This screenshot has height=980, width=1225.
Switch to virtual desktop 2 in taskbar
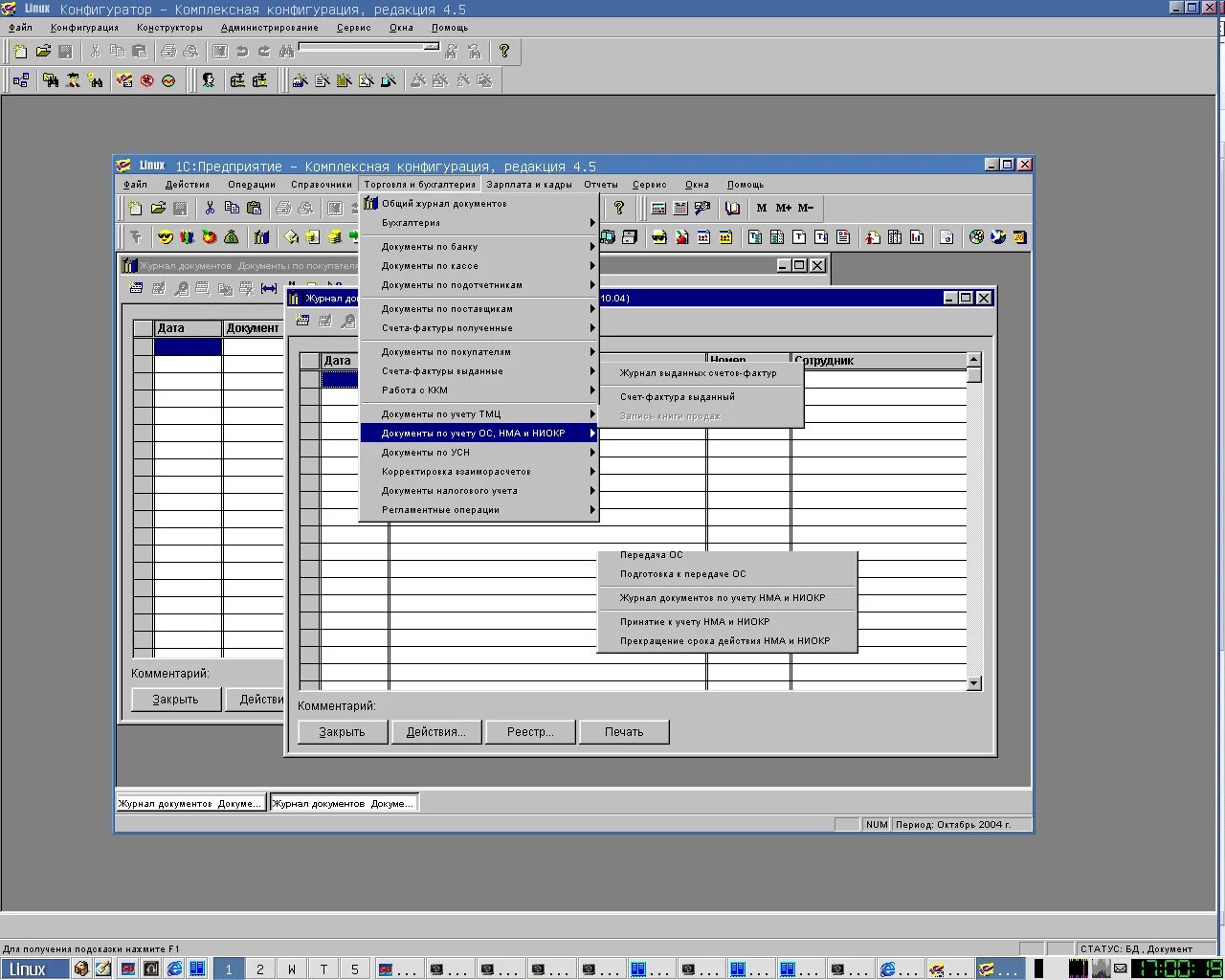(x=259, y=969)
